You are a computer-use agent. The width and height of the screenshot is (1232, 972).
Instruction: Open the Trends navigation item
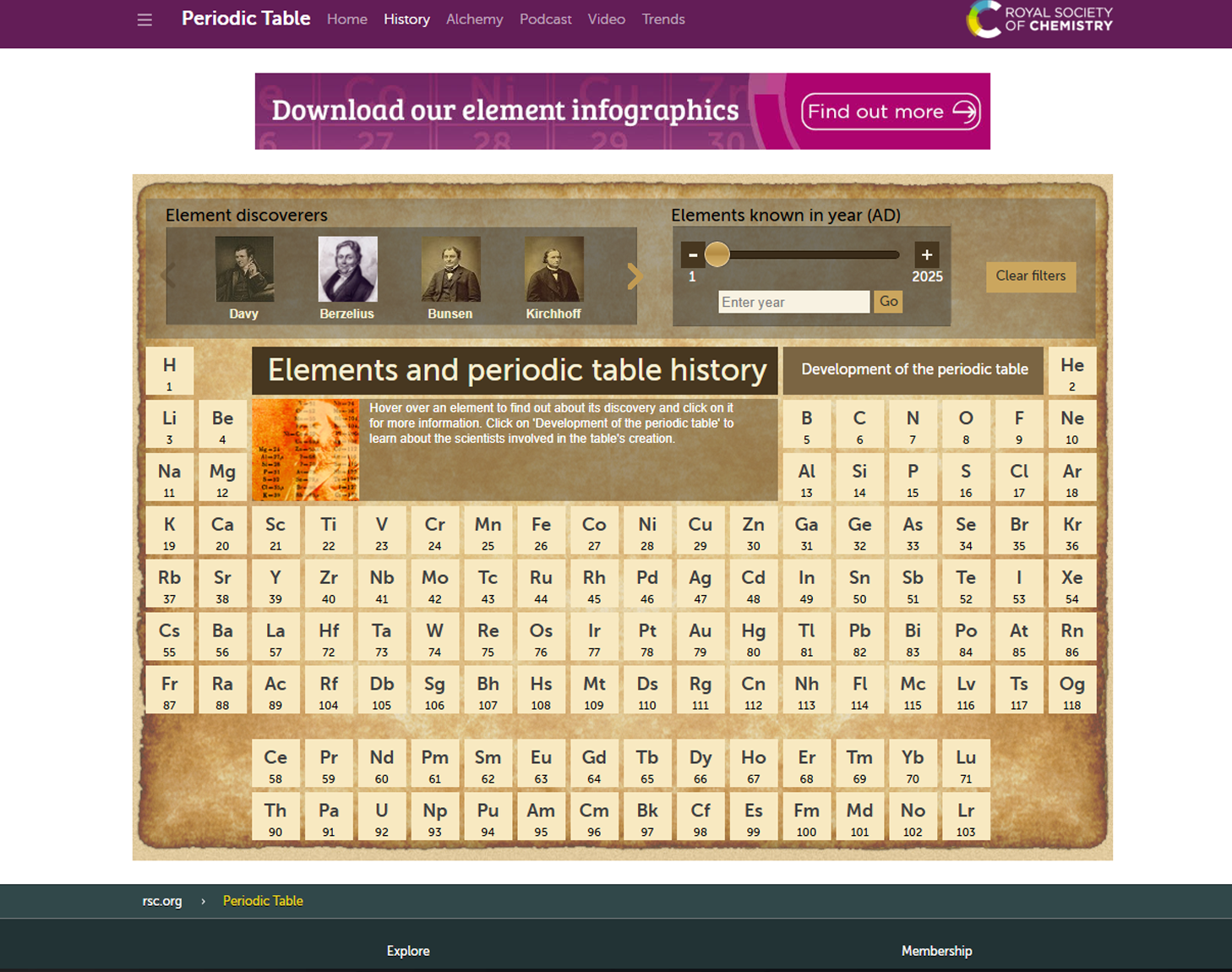(x=662, y=19)
